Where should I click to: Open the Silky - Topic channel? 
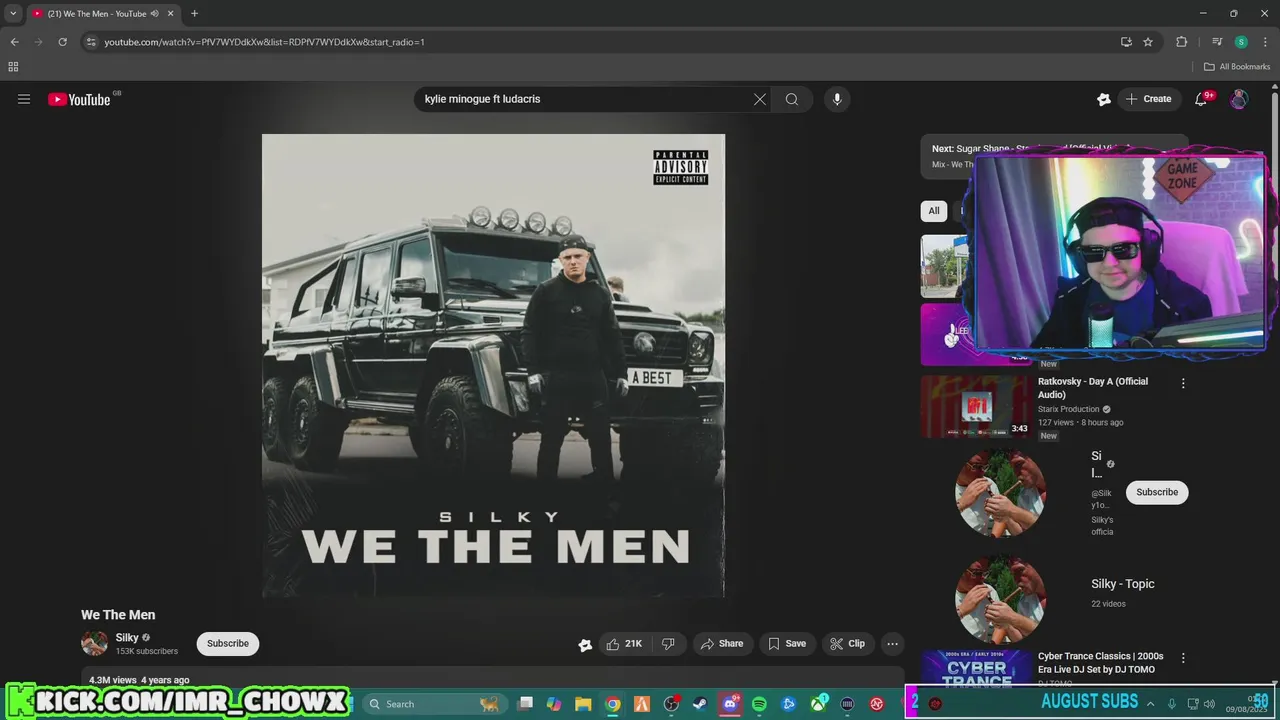pos(1122,584)
